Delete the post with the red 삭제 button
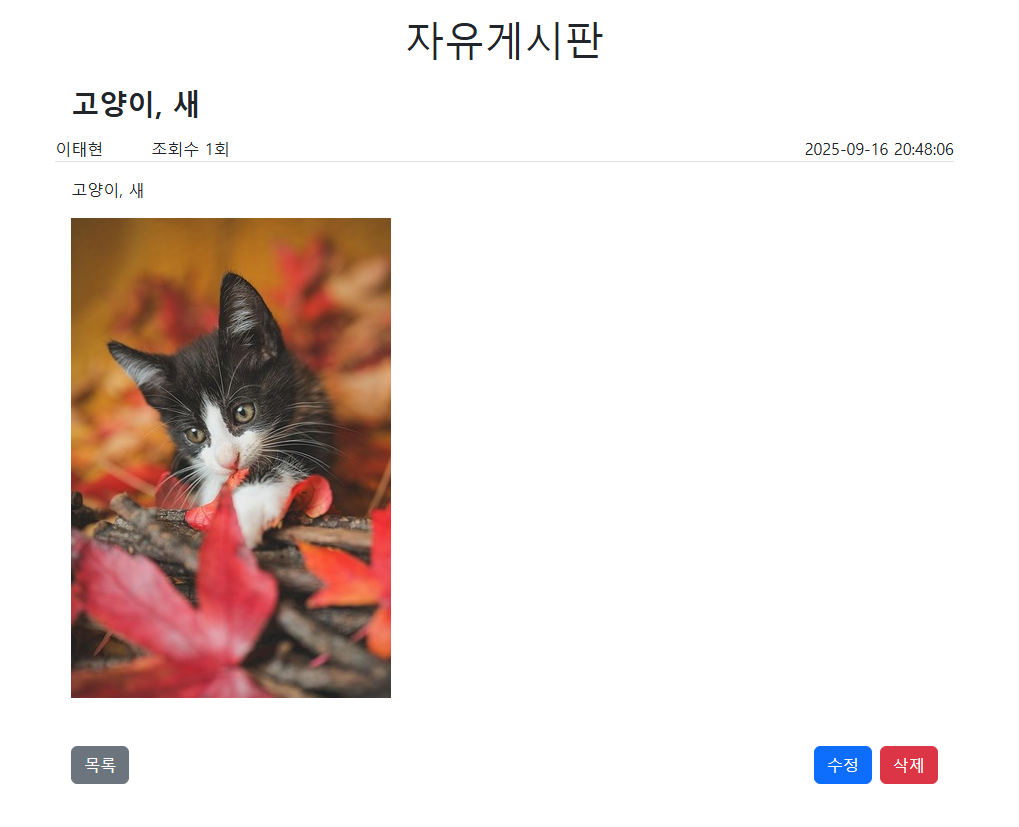 coord(909,765)
